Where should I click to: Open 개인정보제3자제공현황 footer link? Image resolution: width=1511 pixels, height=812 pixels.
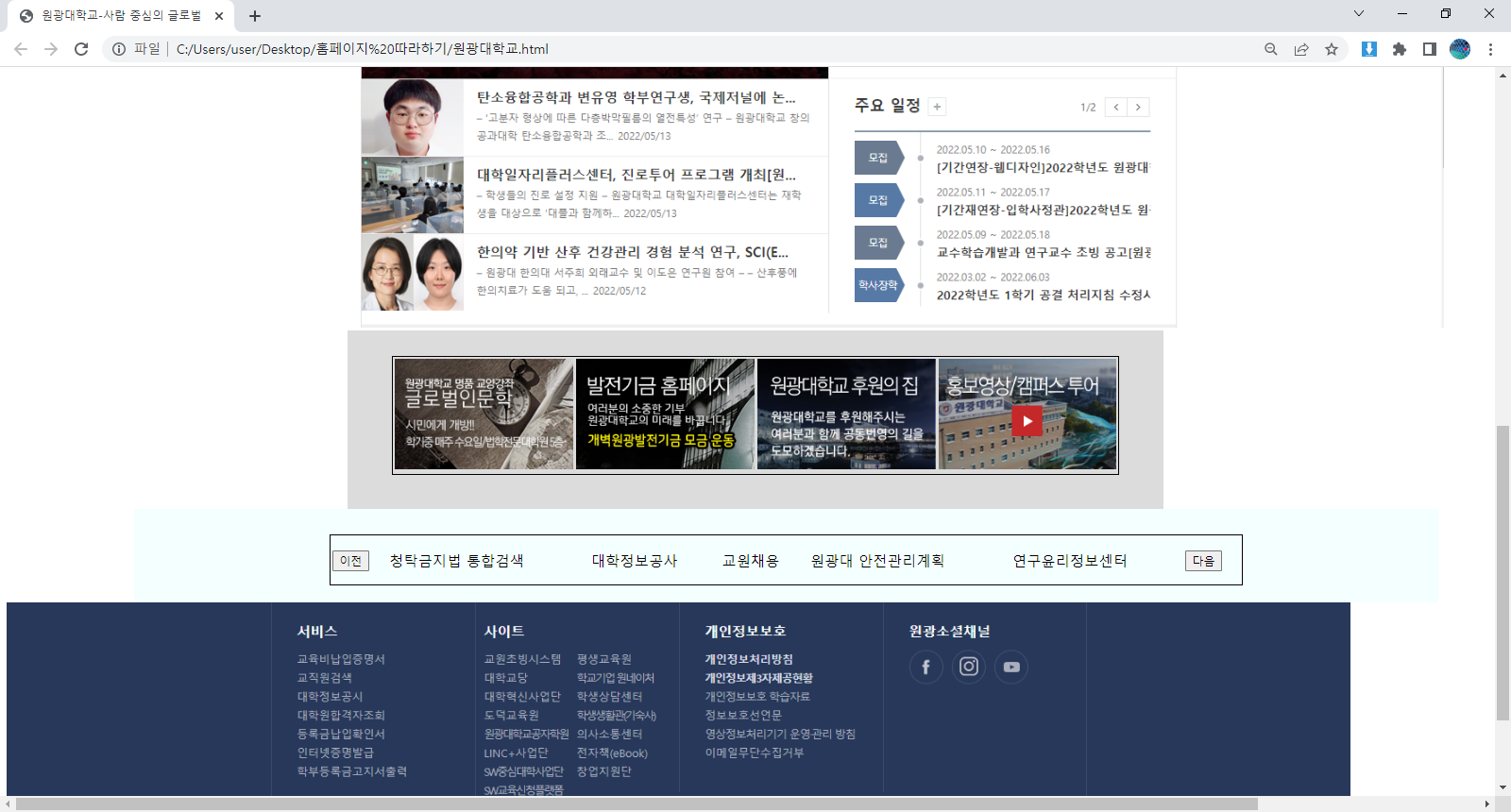pos(758,678)
